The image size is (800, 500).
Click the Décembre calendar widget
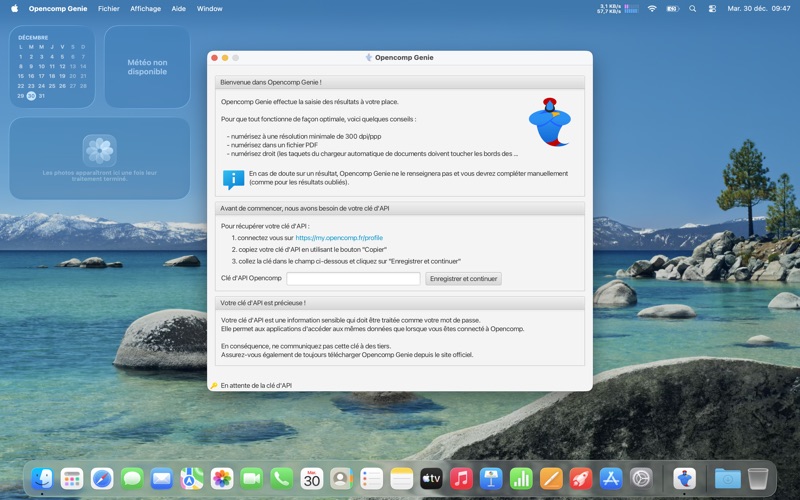tap(52, 67)
